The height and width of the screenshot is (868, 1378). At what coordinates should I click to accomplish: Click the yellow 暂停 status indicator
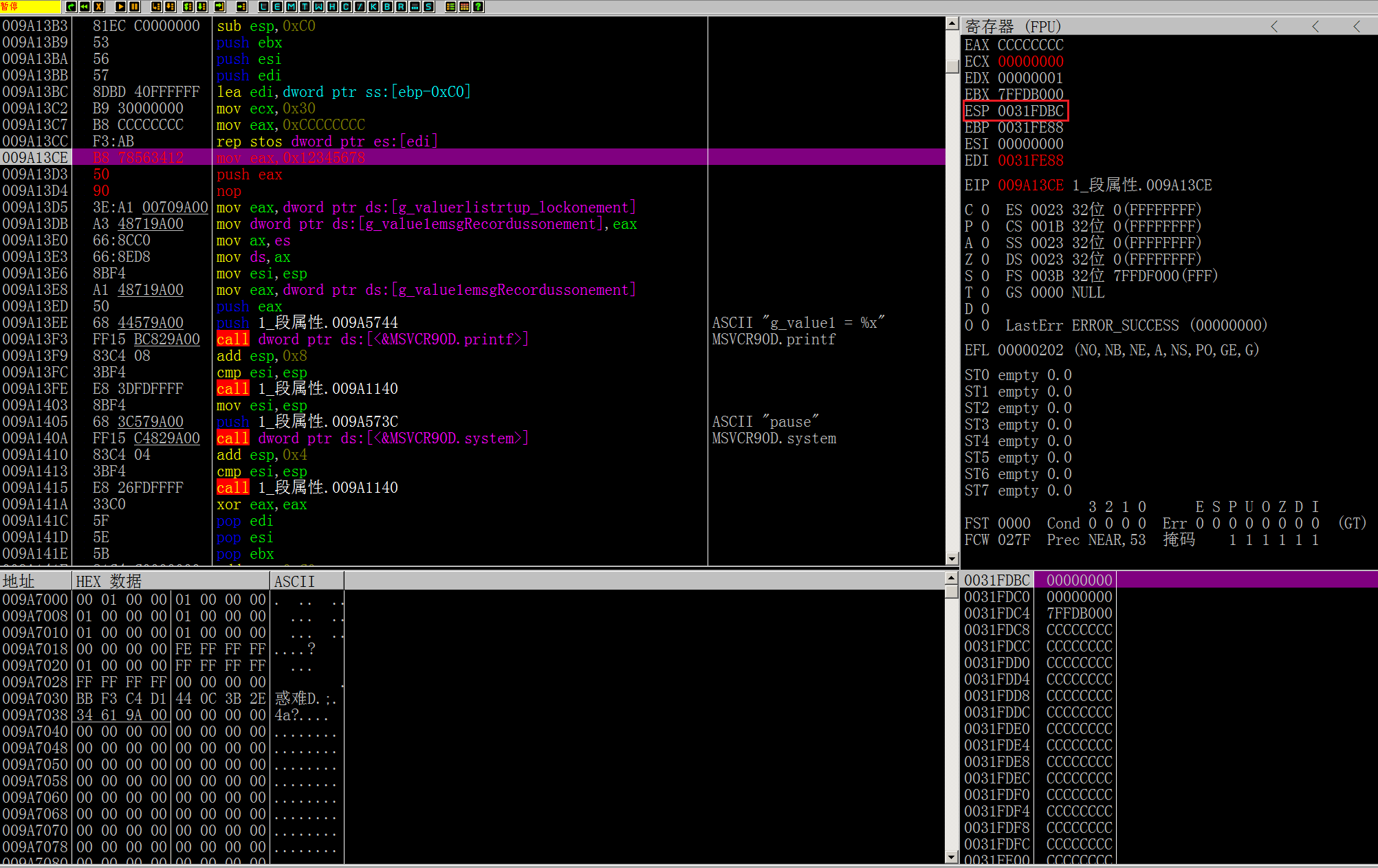30,7
